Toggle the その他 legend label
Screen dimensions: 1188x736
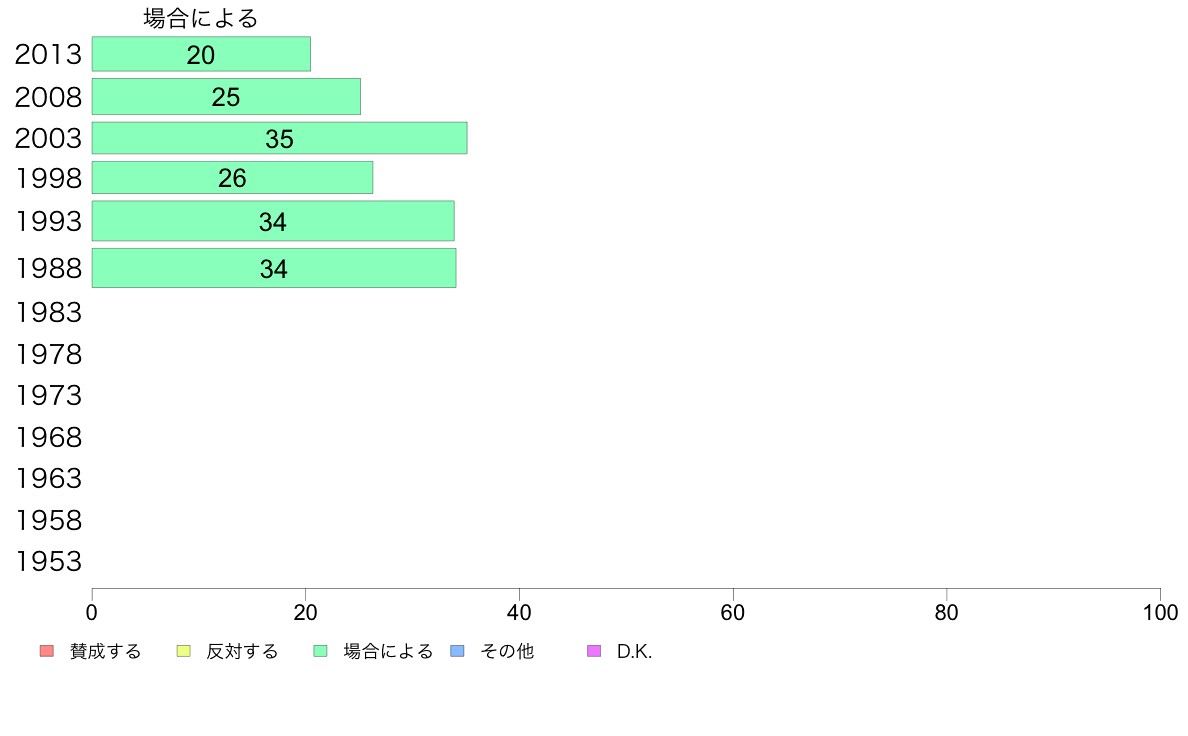point(507,651)
